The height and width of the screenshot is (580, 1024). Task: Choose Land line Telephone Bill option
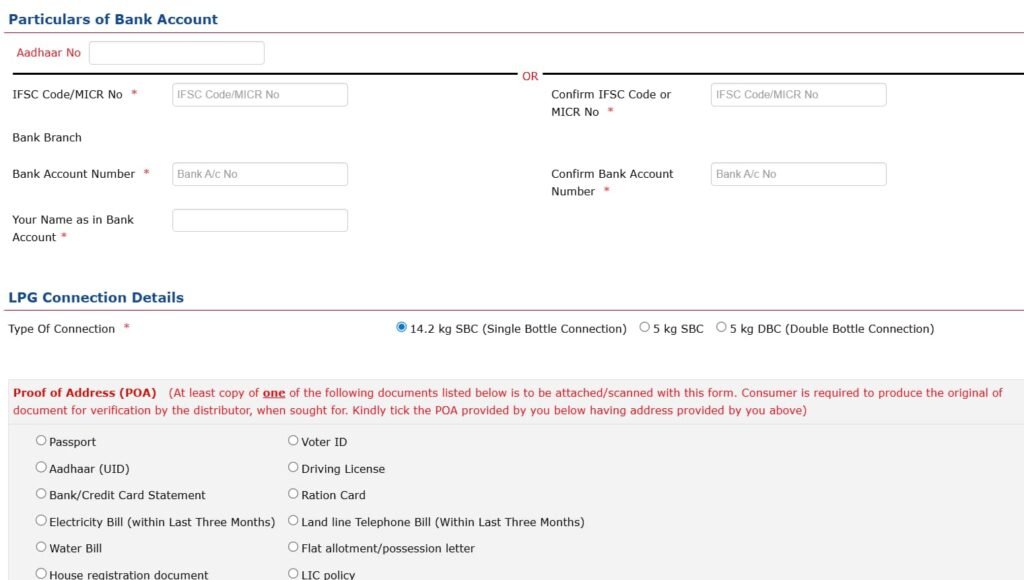[x=293, y=521]
